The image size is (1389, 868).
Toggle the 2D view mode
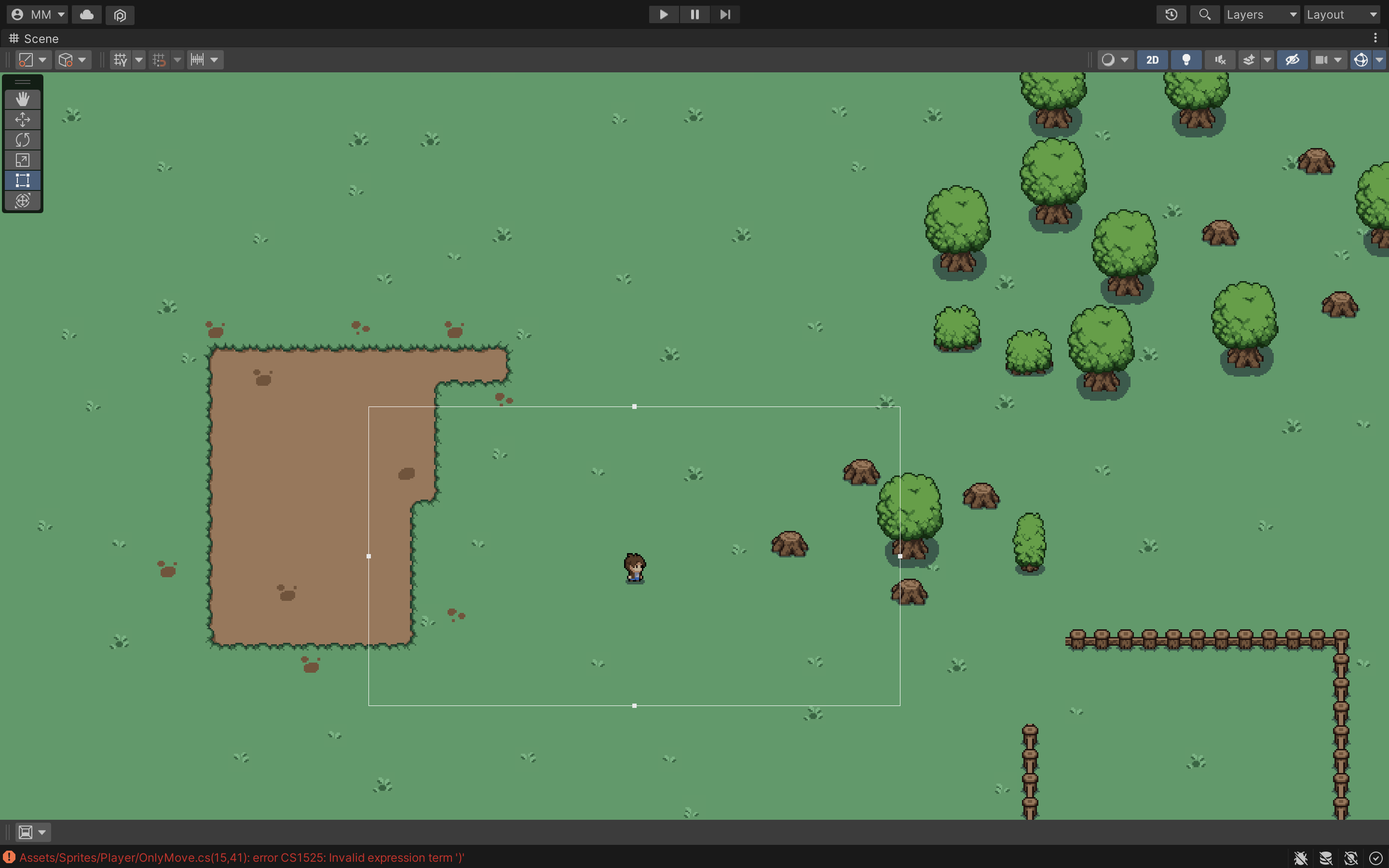(1152, 60)
